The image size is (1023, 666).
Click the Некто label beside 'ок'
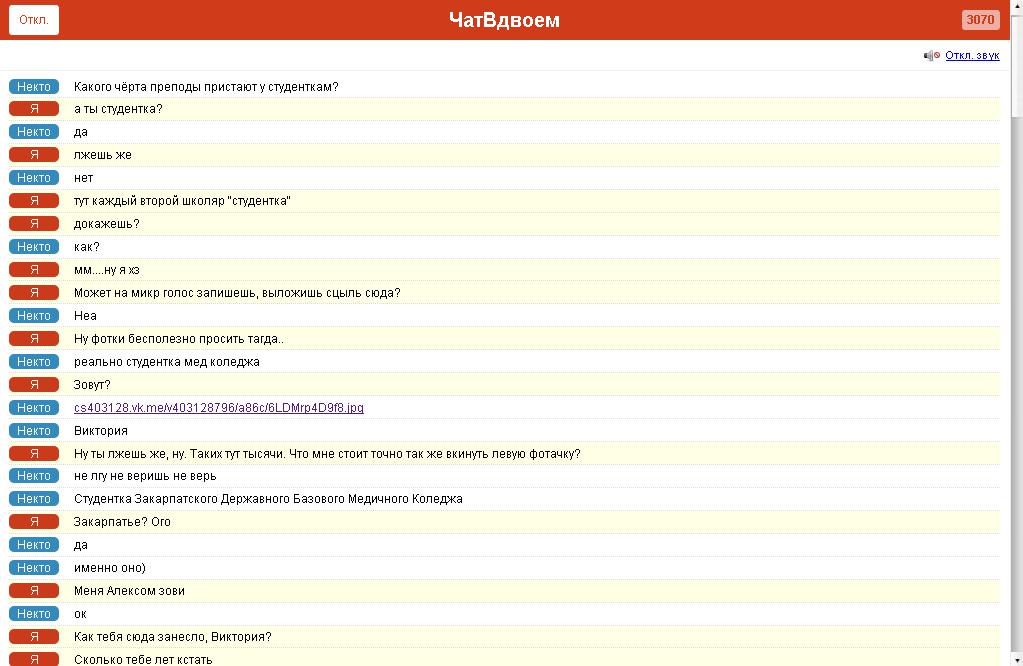pos(34,614)
